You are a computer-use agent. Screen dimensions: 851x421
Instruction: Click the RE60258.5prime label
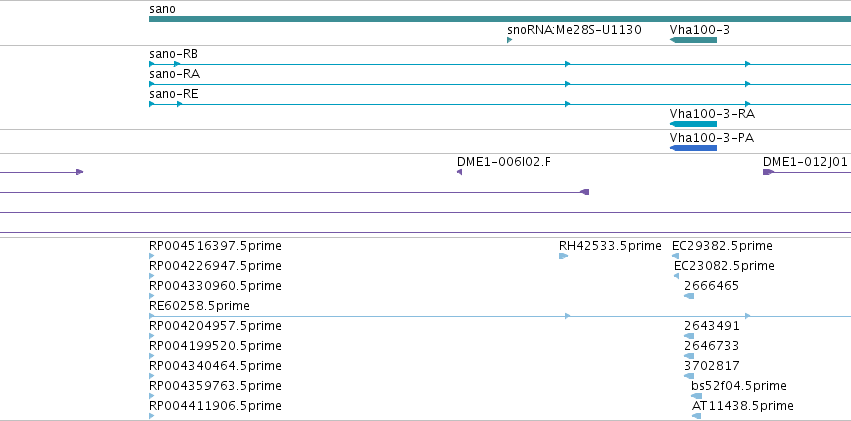[x=199, y=306]
